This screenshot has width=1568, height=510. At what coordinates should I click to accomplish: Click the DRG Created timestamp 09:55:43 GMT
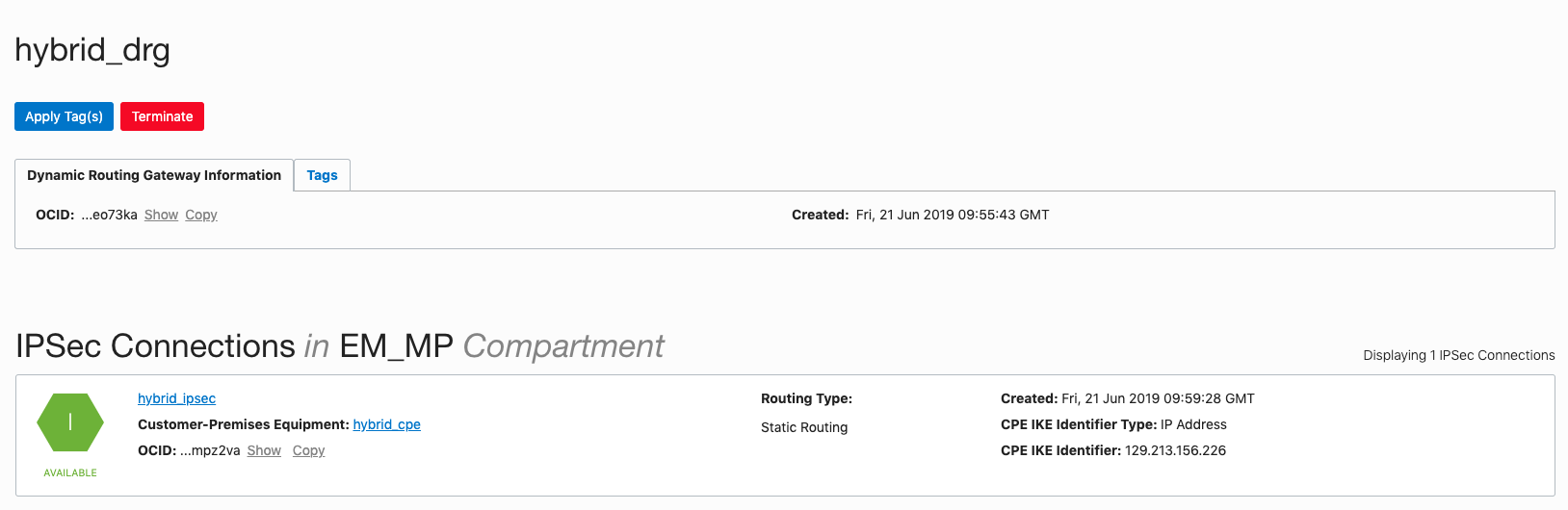click(x=952, y=215)
